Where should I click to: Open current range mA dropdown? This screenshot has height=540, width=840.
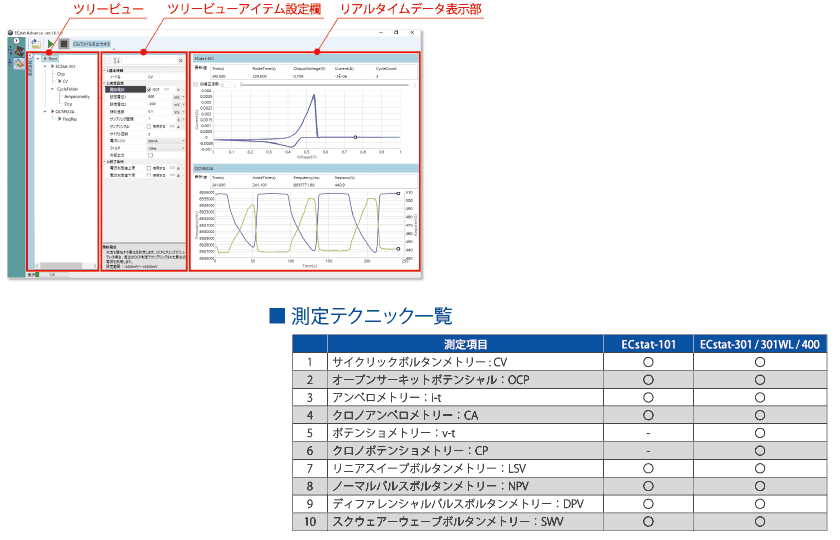(166, 141)
